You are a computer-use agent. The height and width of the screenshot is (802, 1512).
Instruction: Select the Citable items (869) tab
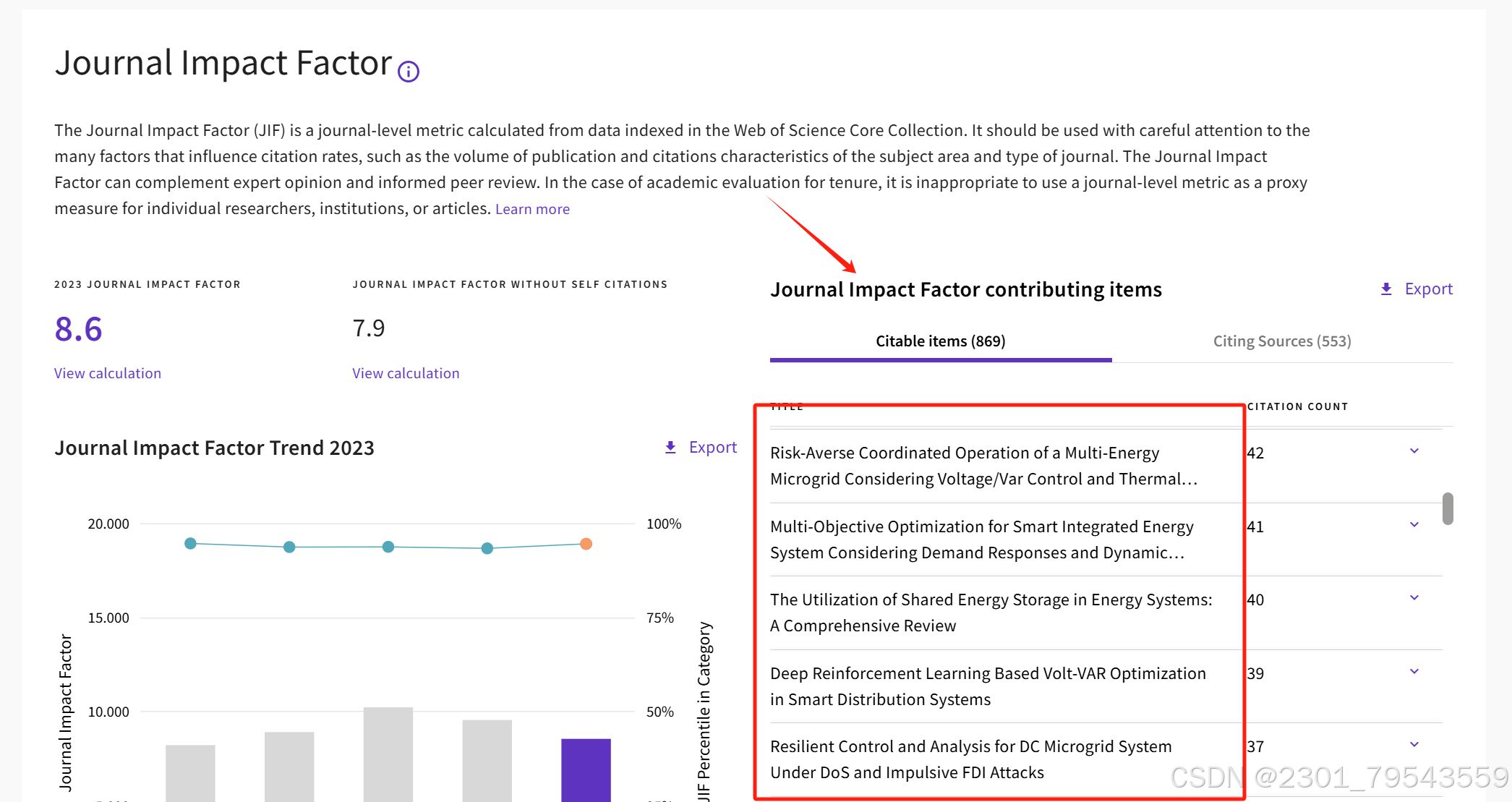pos(940,341)
